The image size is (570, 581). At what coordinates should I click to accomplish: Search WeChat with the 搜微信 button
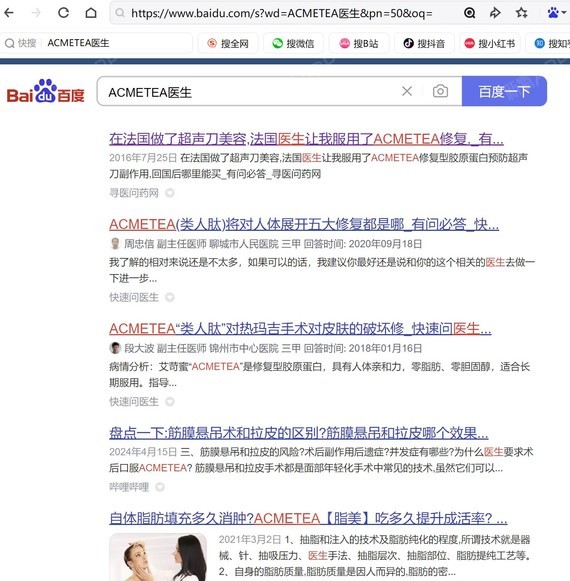pos(293,43)
